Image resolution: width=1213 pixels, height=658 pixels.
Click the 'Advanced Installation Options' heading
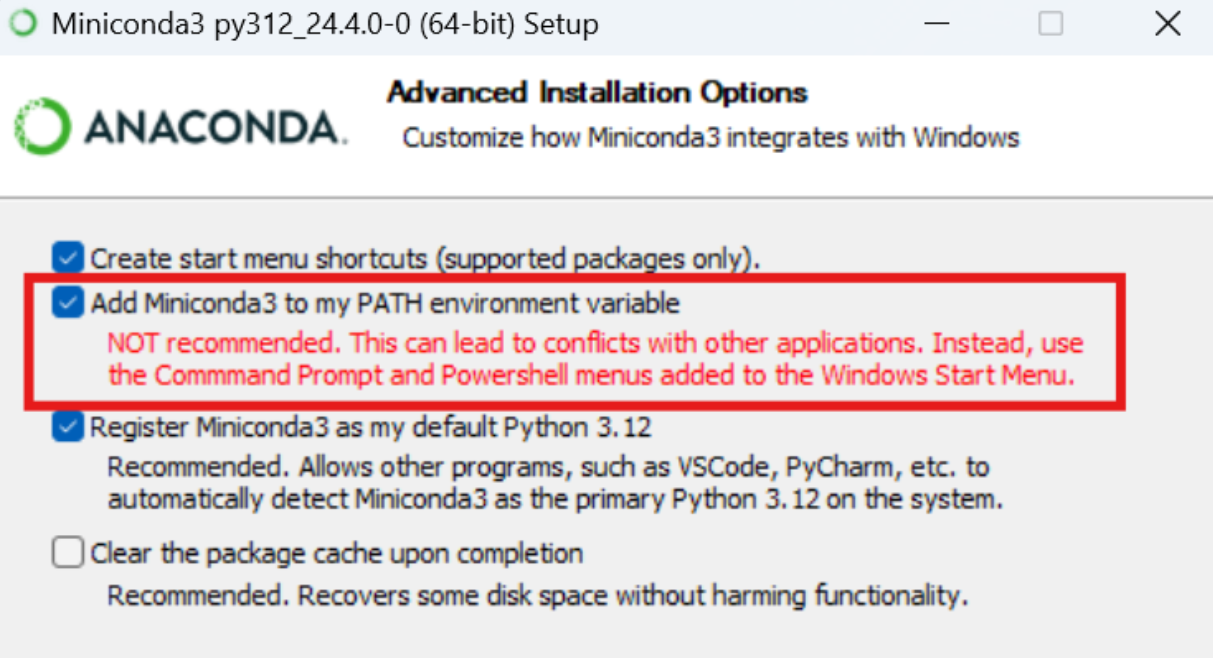[597, 93]
